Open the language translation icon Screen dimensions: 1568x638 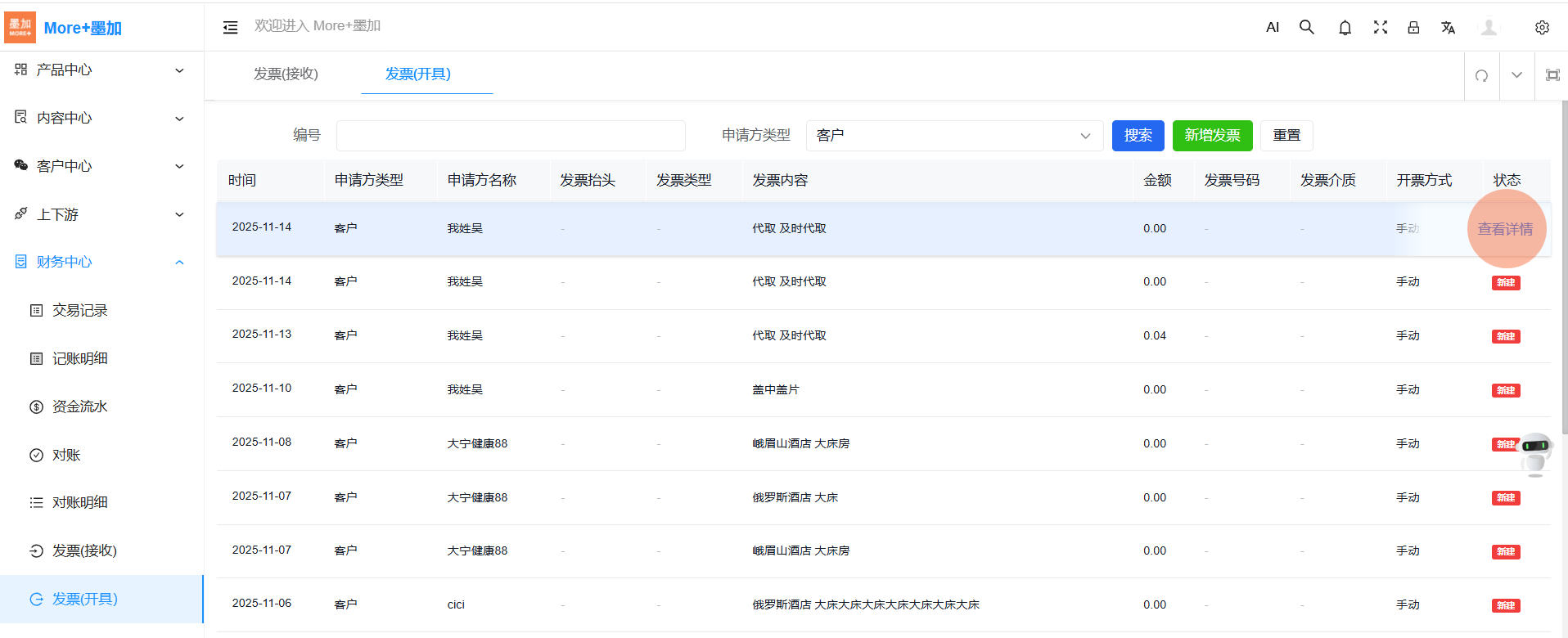point(1448,27)
